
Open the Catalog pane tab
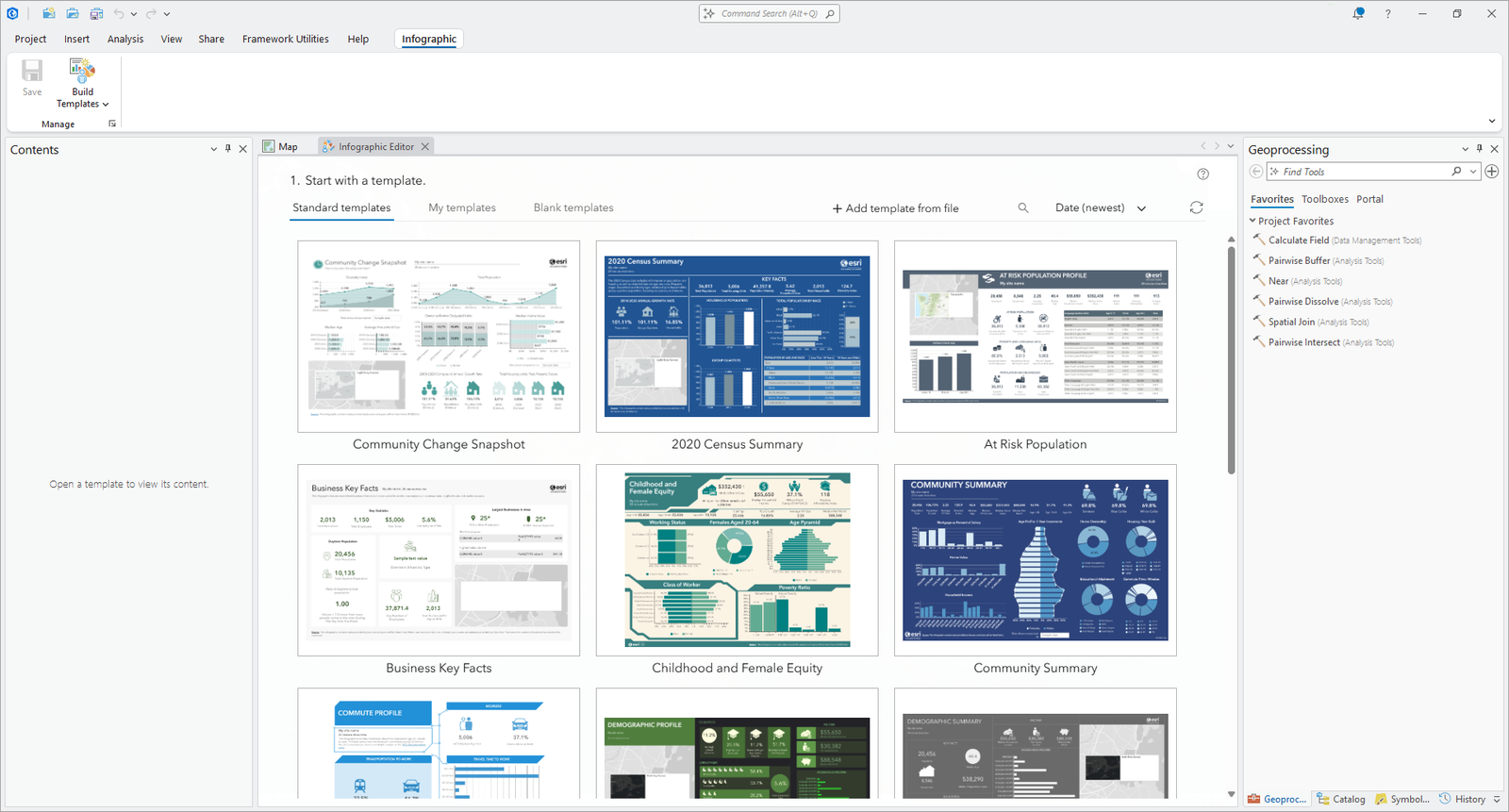[1341, 799]
